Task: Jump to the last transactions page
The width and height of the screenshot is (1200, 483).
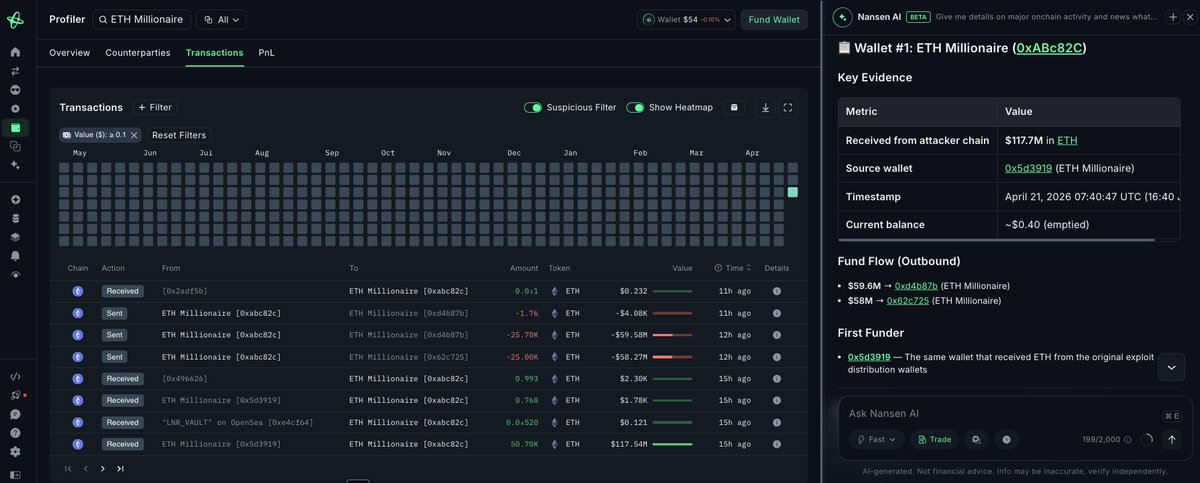Action: (x=120, y=468)
